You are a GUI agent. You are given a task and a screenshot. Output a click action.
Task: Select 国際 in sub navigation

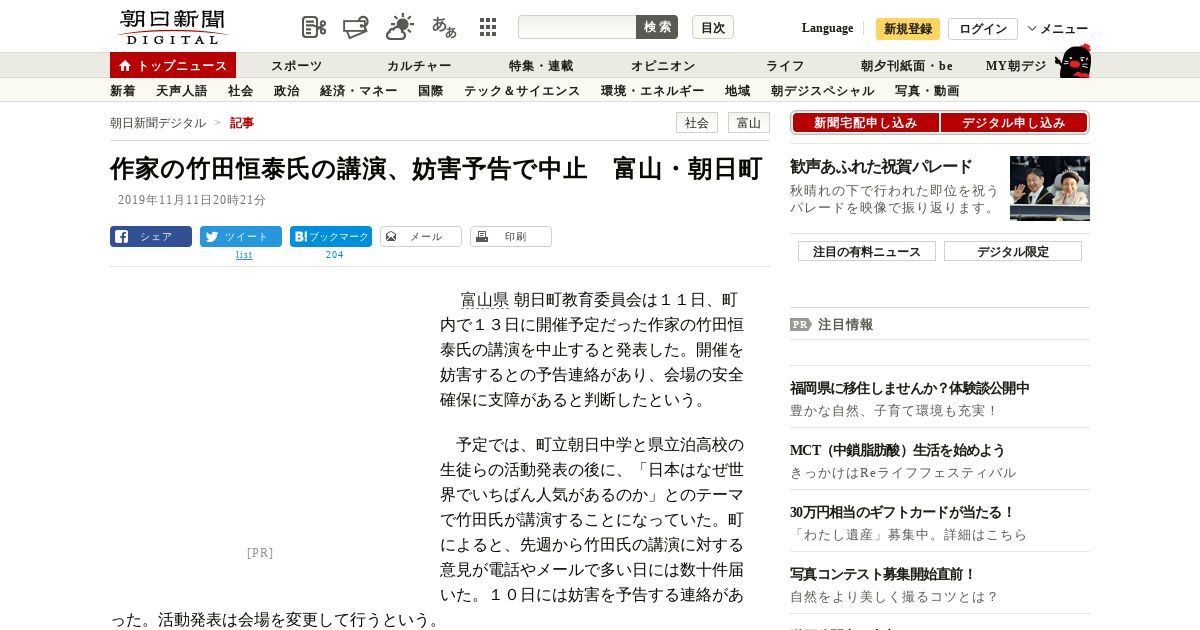[x=431, y=90]
